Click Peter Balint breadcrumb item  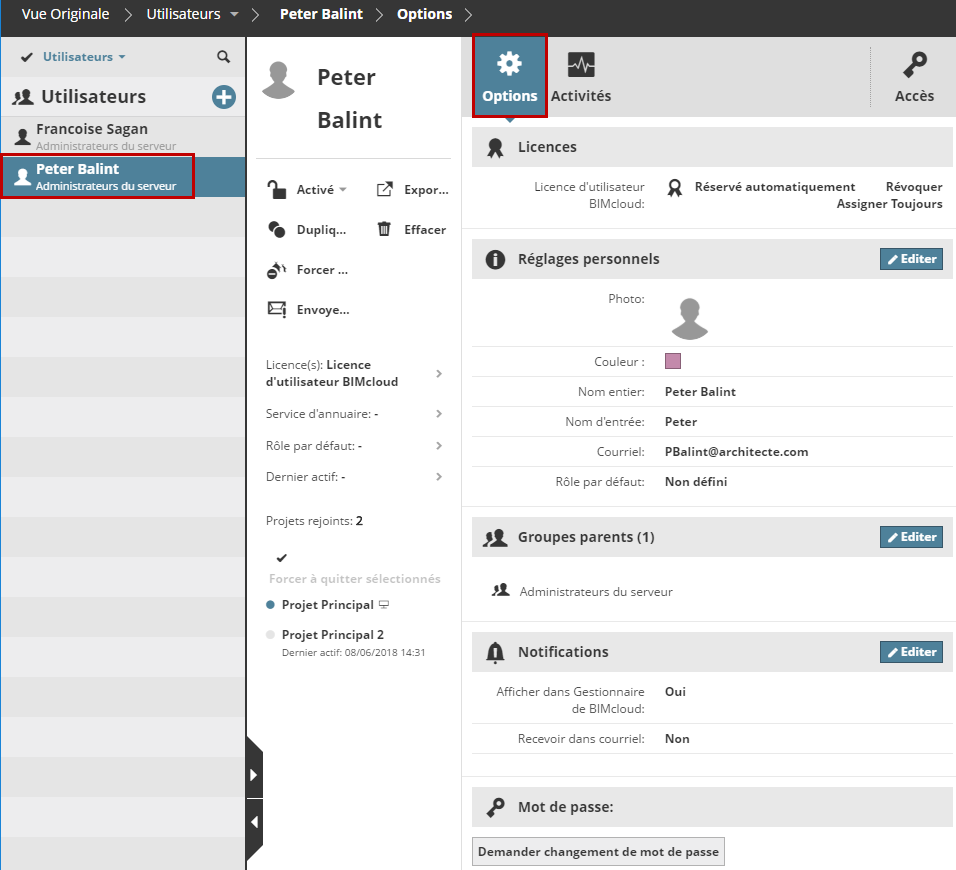click(x=321, y=14)
